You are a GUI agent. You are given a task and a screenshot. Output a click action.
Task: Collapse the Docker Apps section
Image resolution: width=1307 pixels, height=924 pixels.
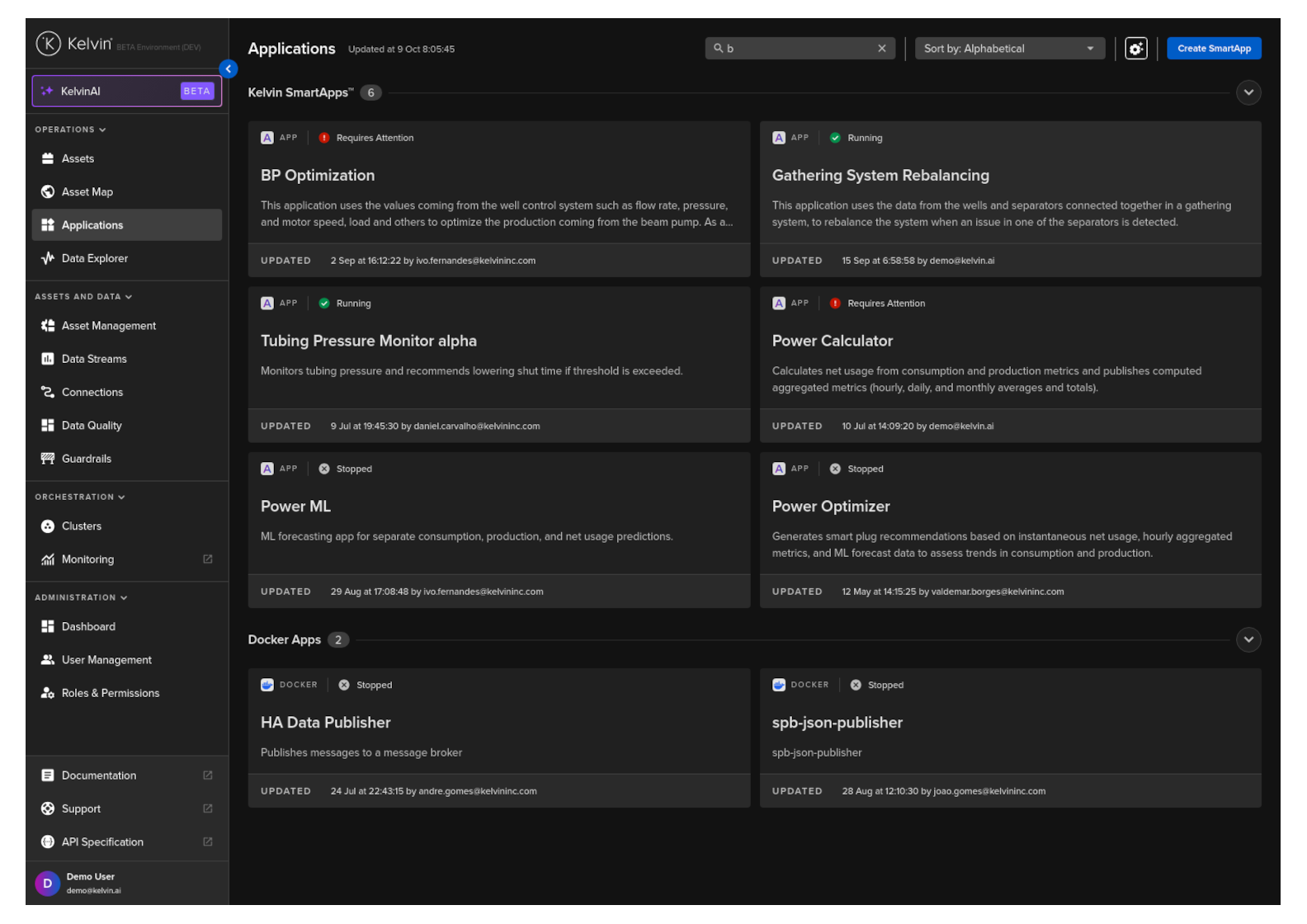click(1248, 639)
